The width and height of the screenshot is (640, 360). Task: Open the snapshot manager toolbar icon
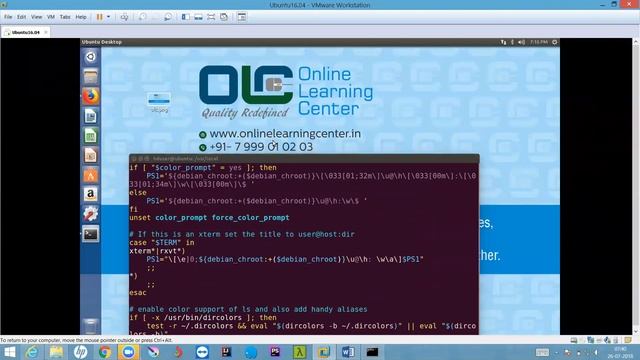click(x=168, y=17)
